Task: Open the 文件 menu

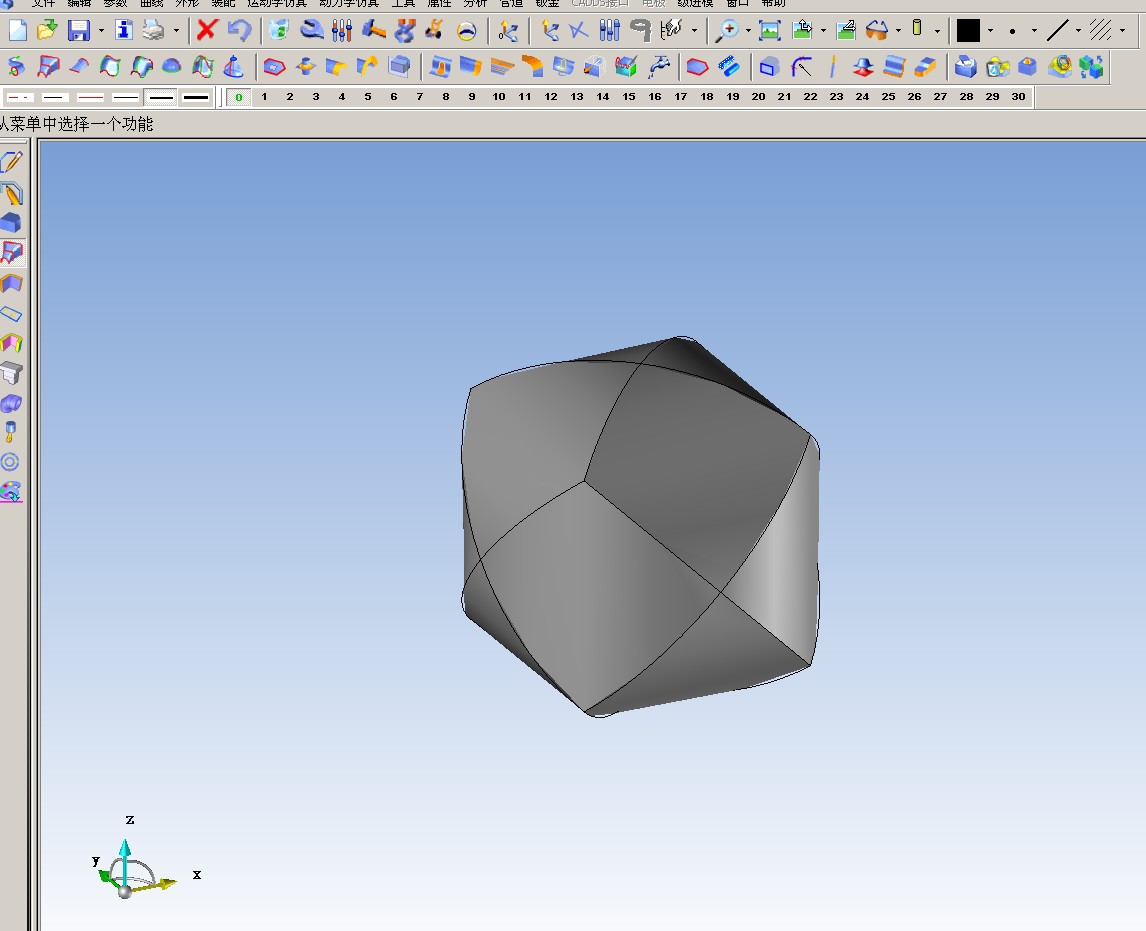Action: 43,3
